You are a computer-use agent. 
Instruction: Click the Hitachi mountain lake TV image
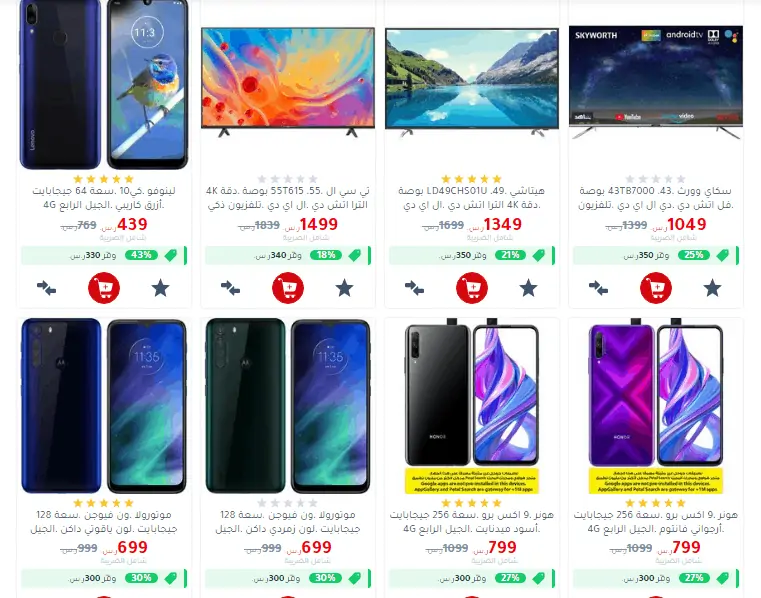coord(472,83)
